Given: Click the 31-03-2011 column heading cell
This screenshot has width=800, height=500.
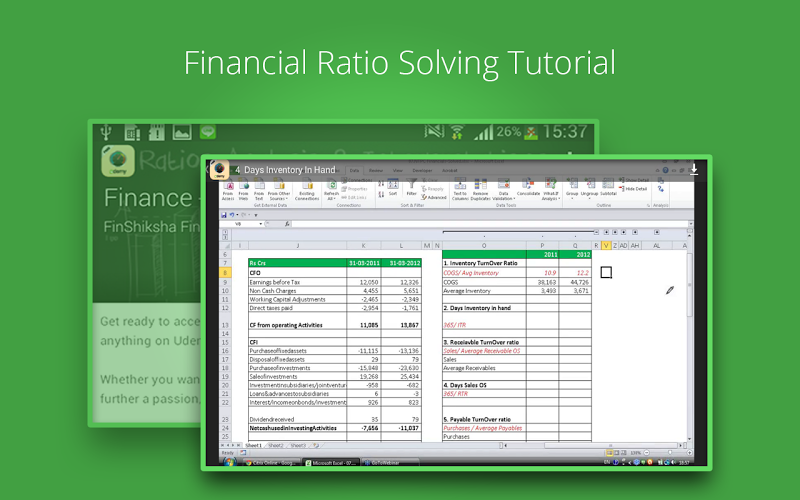Looking at the screenshot, I should (x=363, y=263).
